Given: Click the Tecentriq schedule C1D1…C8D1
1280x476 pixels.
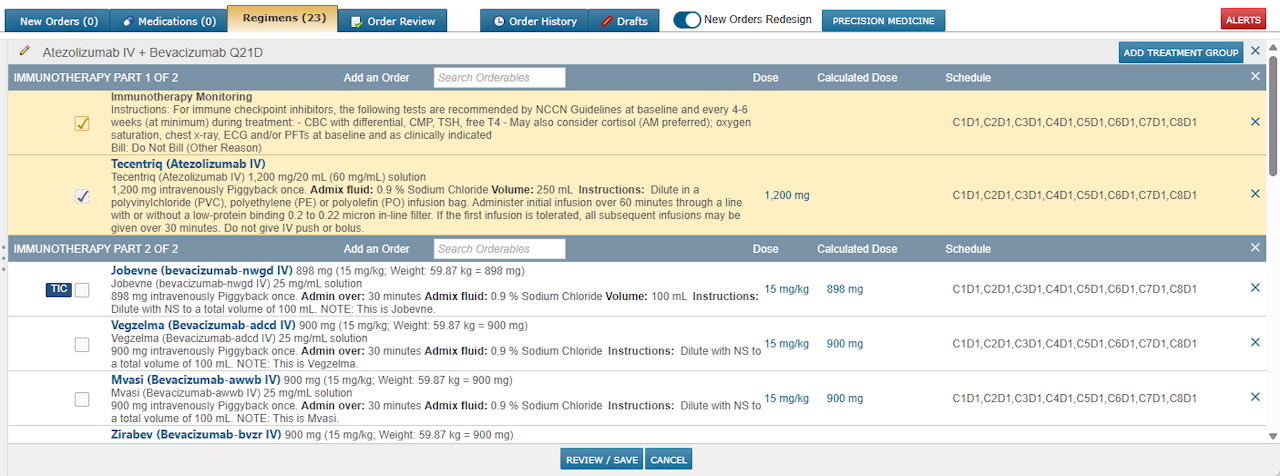Looking at the screenshot, I should click(1074, 195).
